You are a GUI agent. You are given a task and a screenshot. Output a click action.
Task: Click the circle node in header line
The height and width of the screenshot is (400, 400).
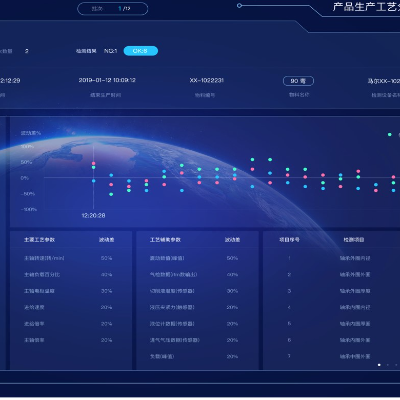pos(239,6)
